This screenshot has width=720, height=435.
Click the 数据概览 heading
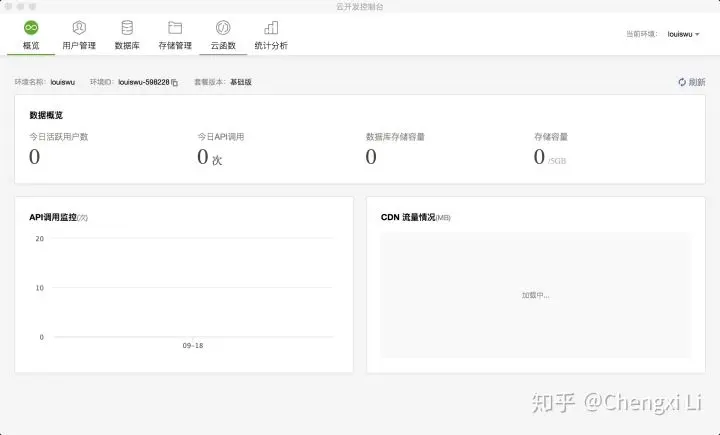pyautogui.click(x=46, y=115)
